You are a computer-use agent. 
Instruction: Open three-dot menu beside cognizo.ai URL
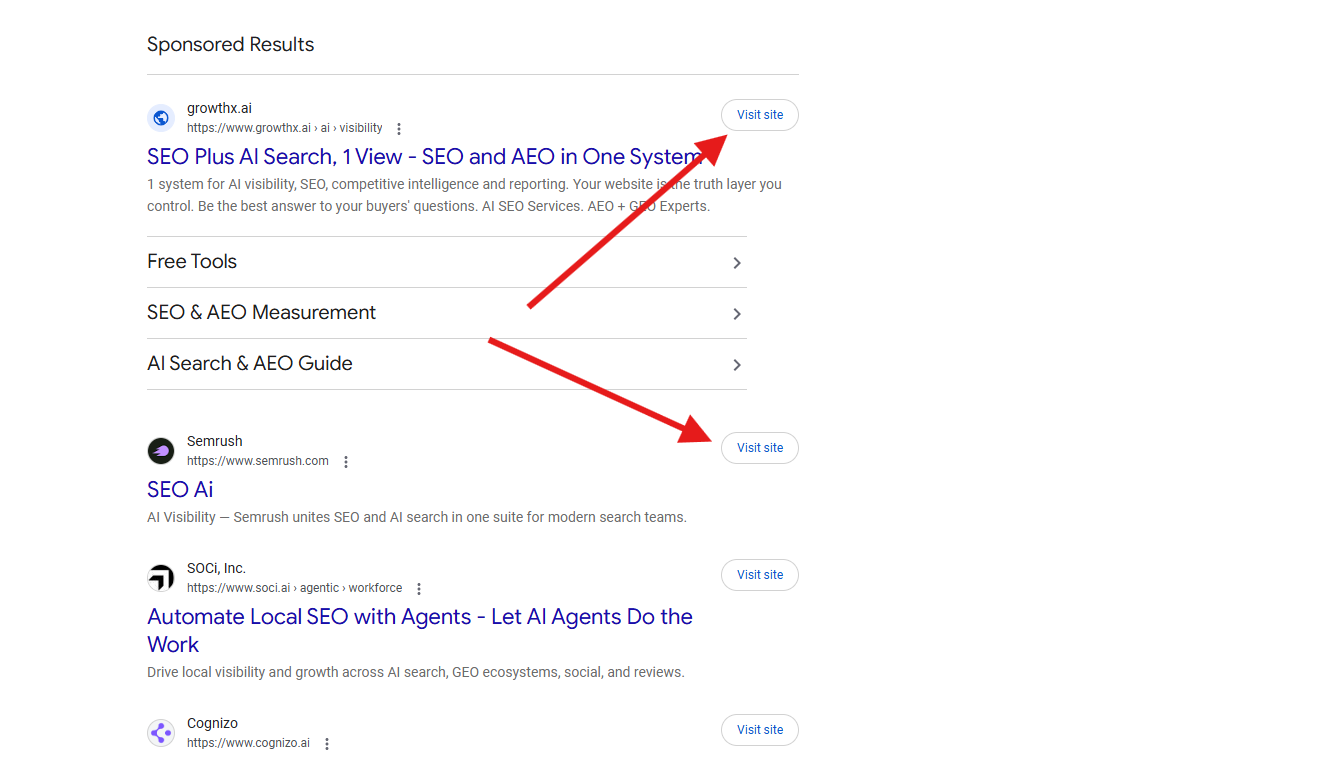pos(327,744)
